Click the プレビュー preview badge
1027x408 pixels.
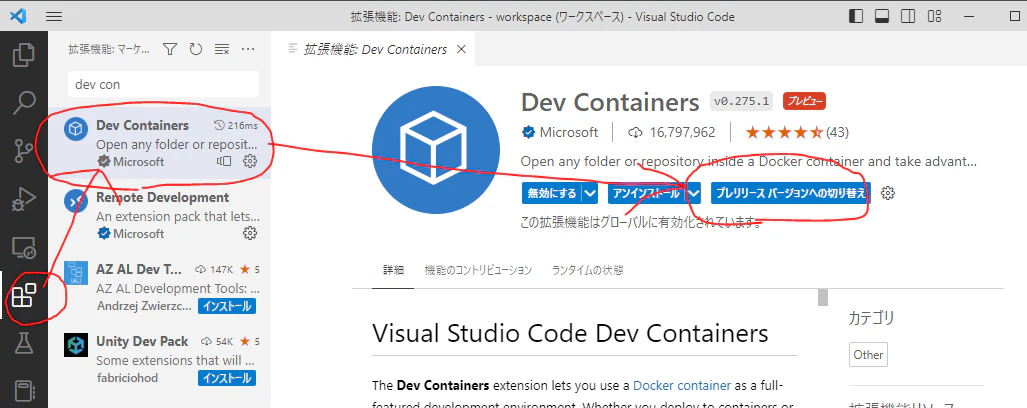point(803,102)
